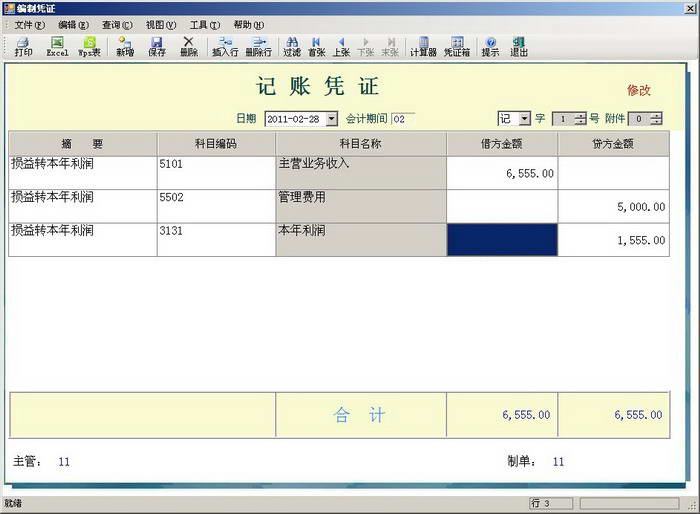Viewport: 700px width, 514px height.
Task: Go to next voucher 下张
Action: [366, 46]
